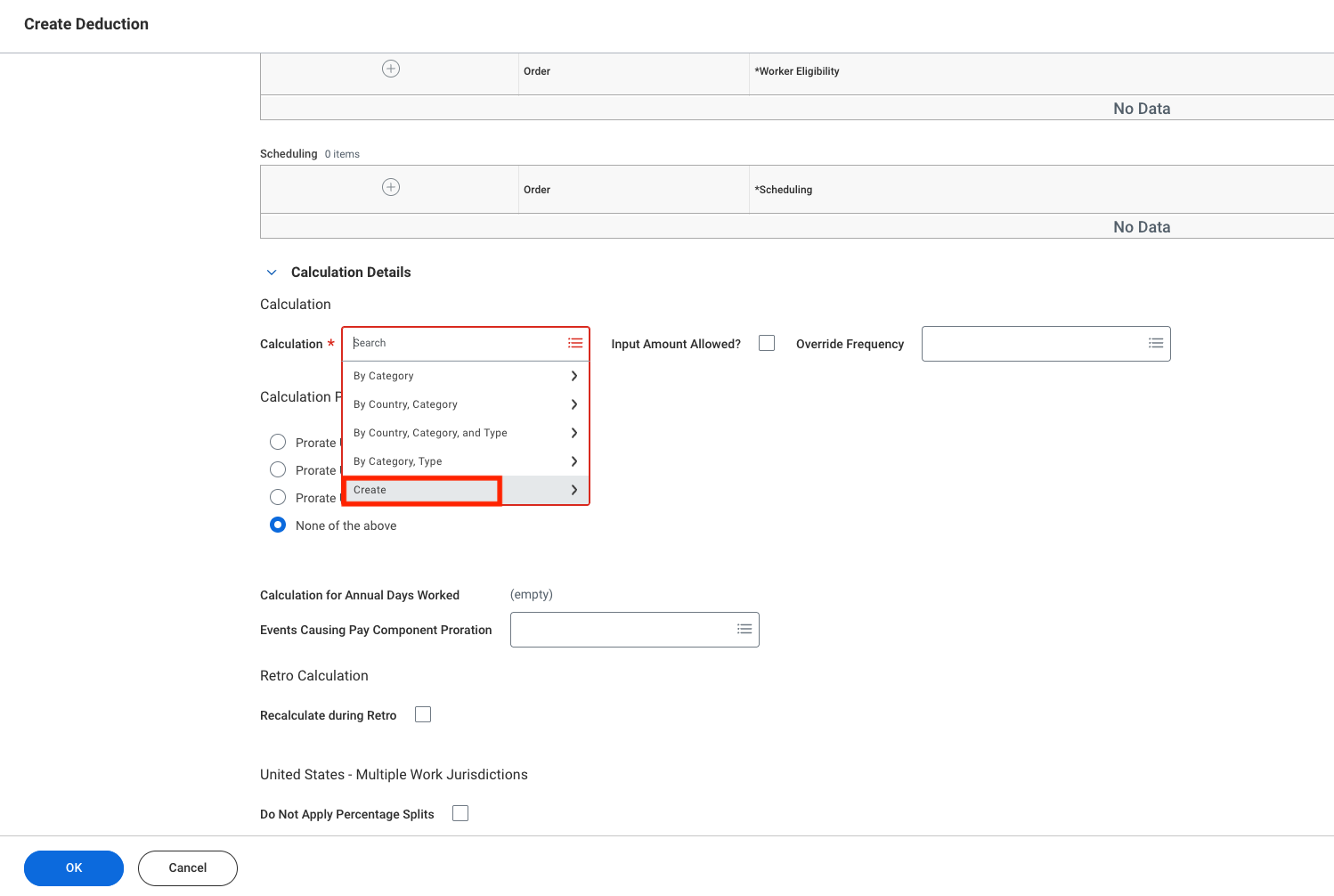The width and height of the screenshot is (1334, 896).
Task: Select By Category menu option
Action: click(466, 376)
